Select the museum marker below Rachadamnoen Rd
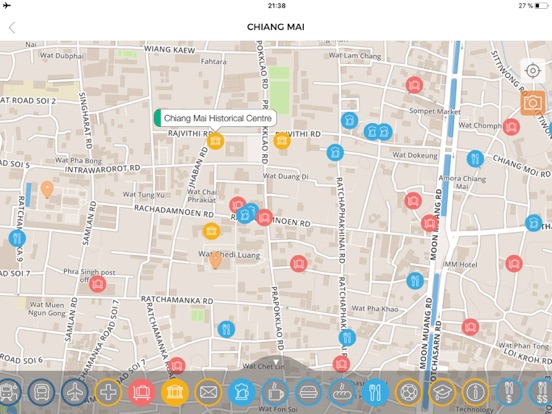The image size is (552, 414). 211,231
